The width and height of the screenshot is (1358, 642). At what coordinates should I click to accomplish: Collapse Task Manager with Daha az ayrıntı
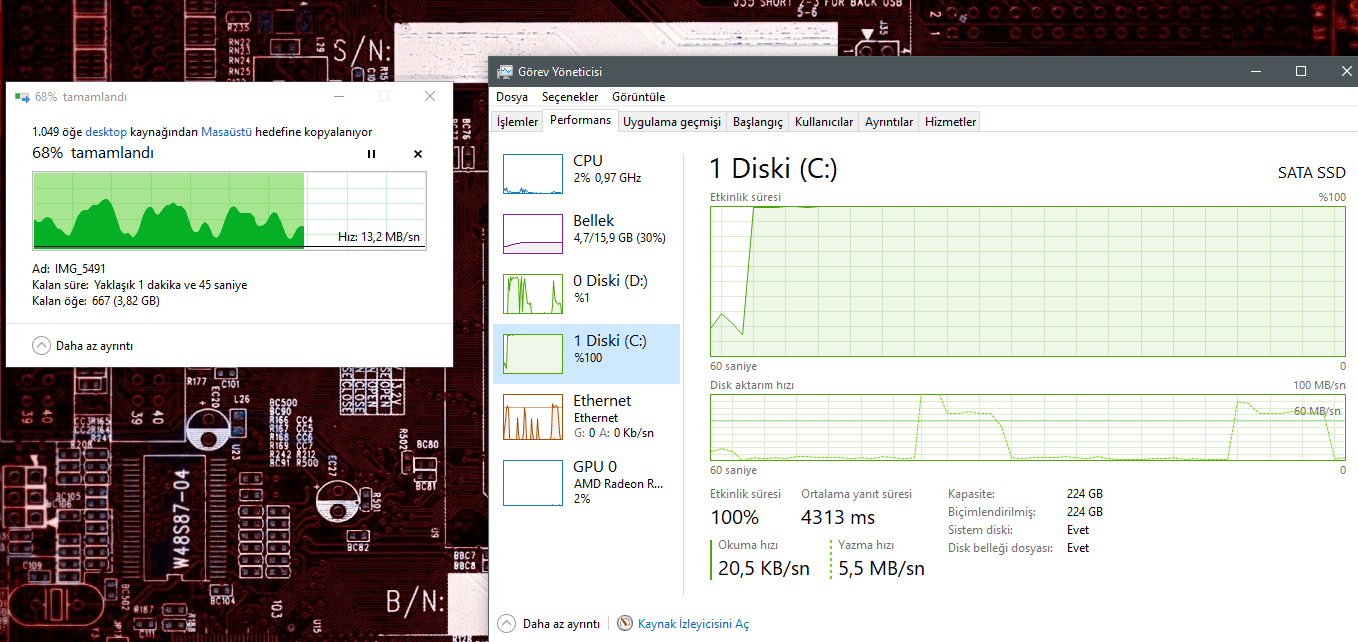[549, 623]
